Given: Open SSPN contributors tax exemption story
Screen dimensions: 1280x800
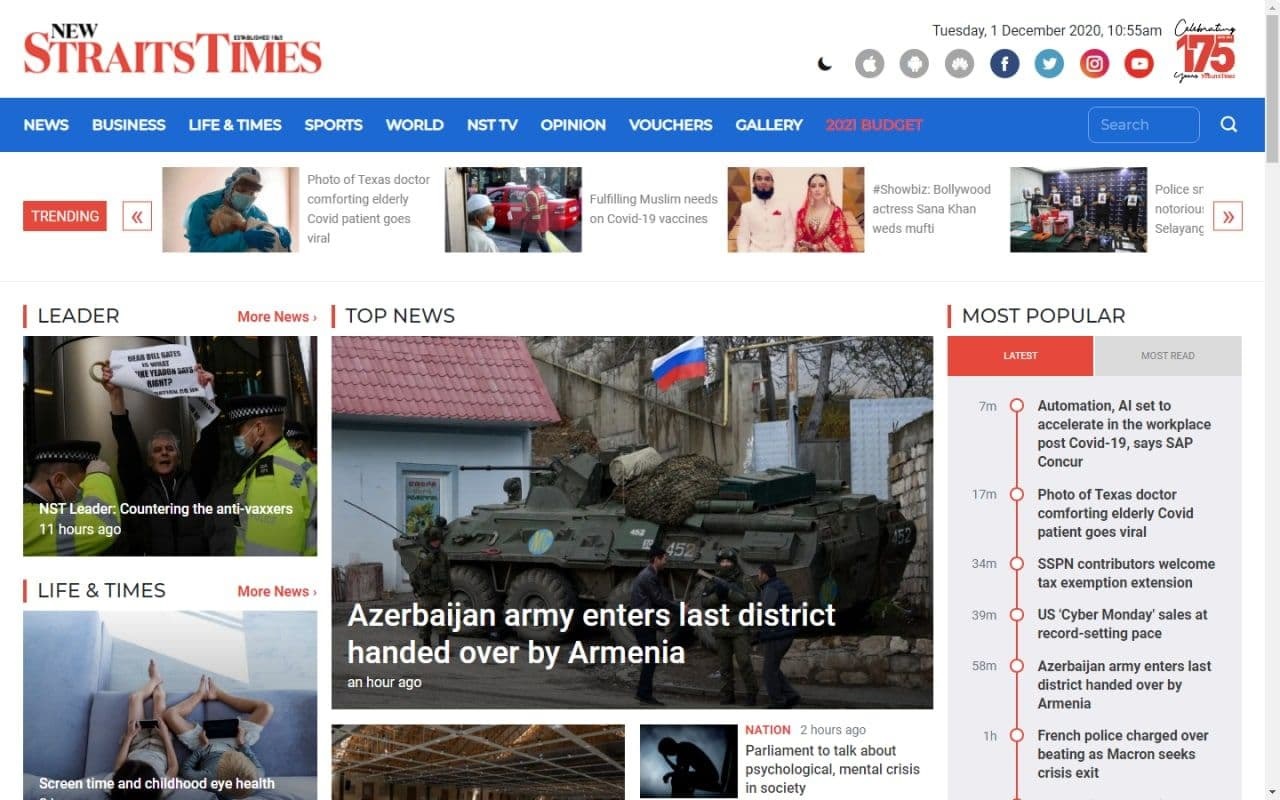Looking at the screenshot, I should (x=1126, y=573).
